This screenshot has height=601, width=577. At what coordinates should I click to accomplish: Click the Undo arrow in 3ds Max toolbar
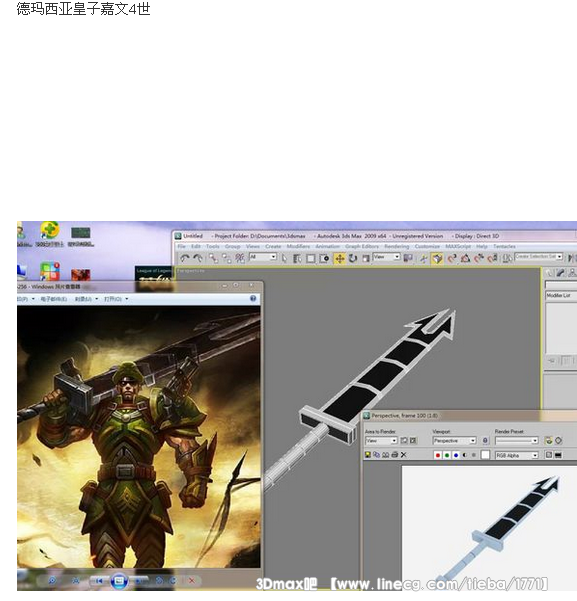(x=185, y=259)
